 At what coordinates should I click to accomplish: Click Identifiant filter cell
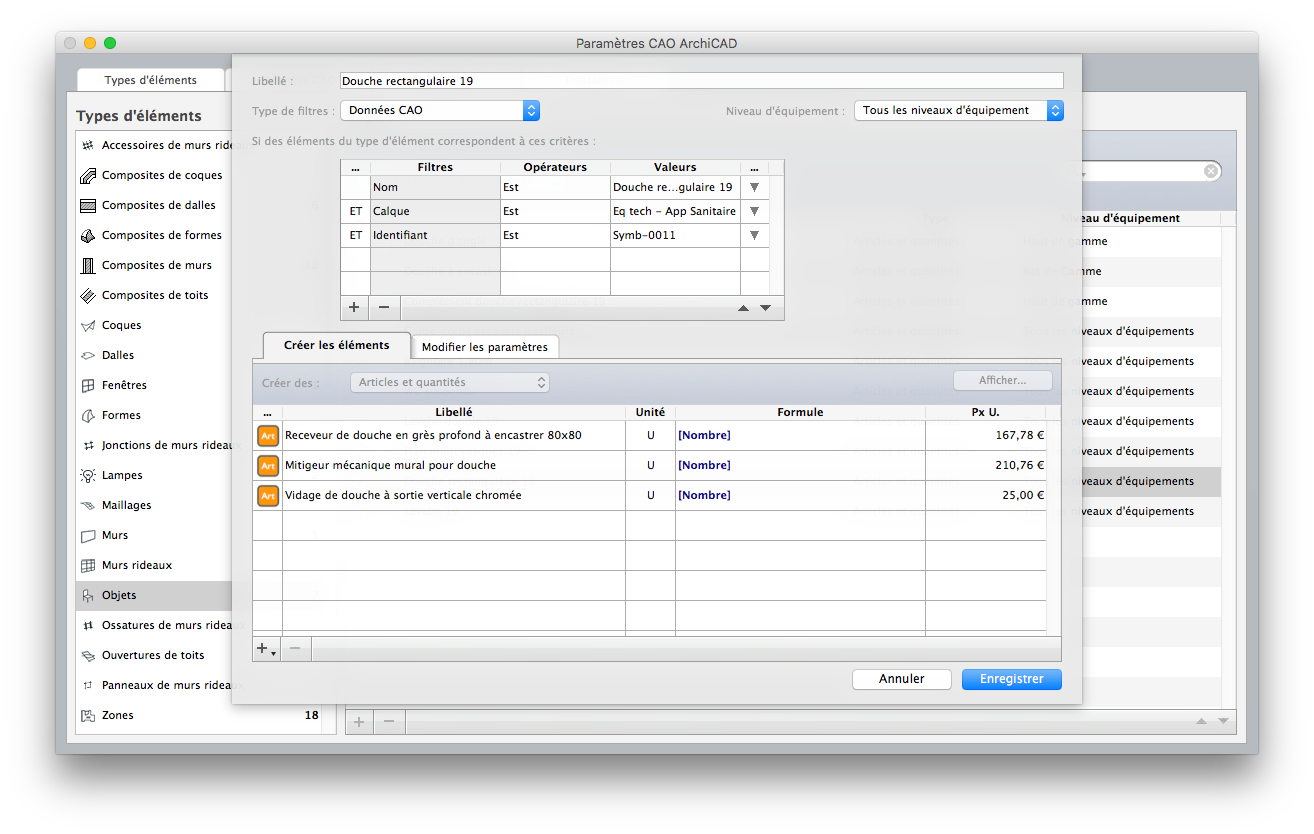point(435,235)
